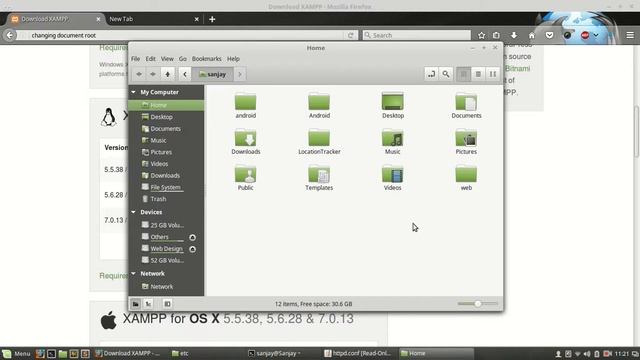Open the Templates folder
Viewport: 640px width, 360px height.
(x=319, y=178)
